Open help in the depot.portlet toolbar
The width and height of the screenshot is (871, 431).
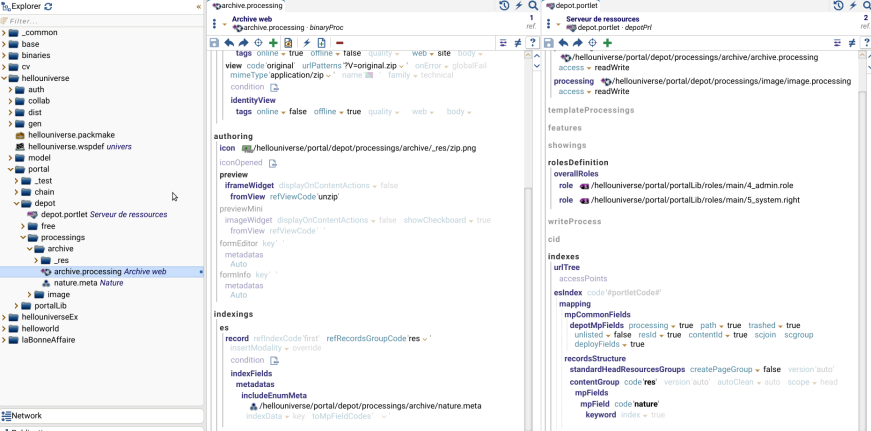[x=867, y=43]
